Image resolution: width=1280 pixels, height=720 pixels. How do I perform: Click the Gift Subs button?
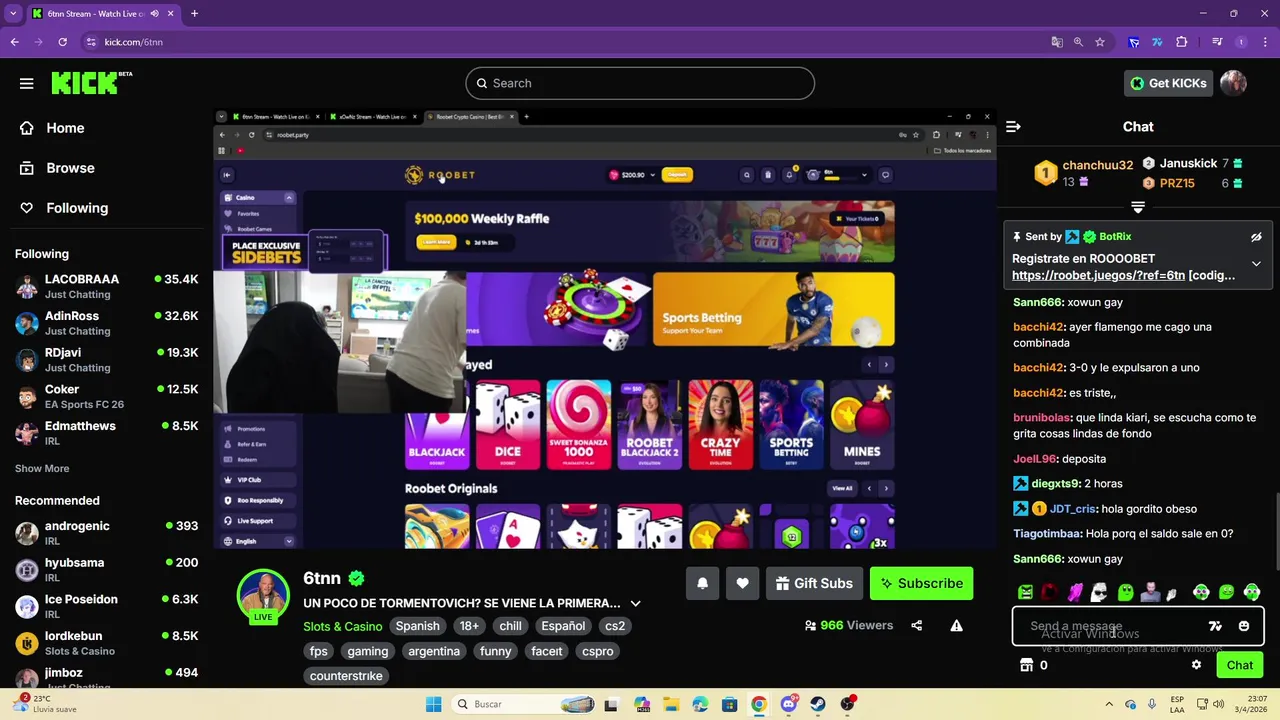pyautogui.click(x=814, y=583)
